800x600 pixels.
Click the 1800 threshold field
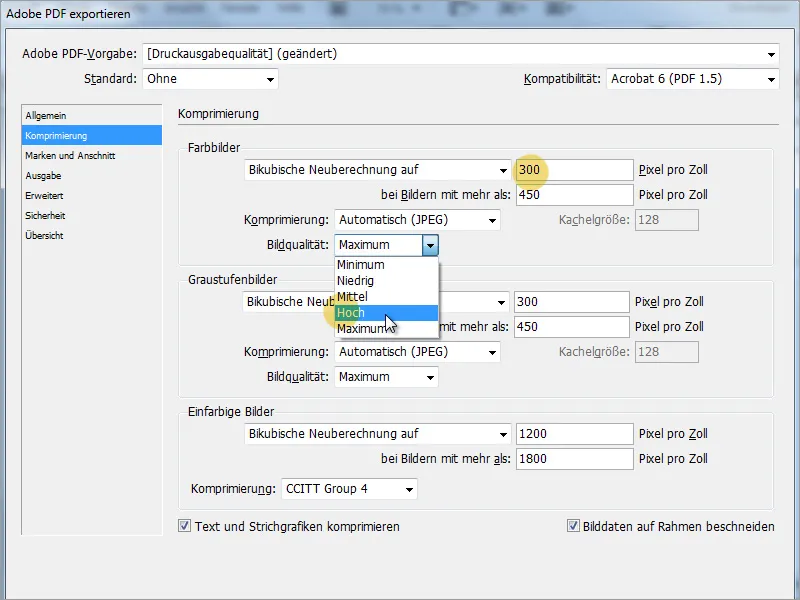(574, 459)
